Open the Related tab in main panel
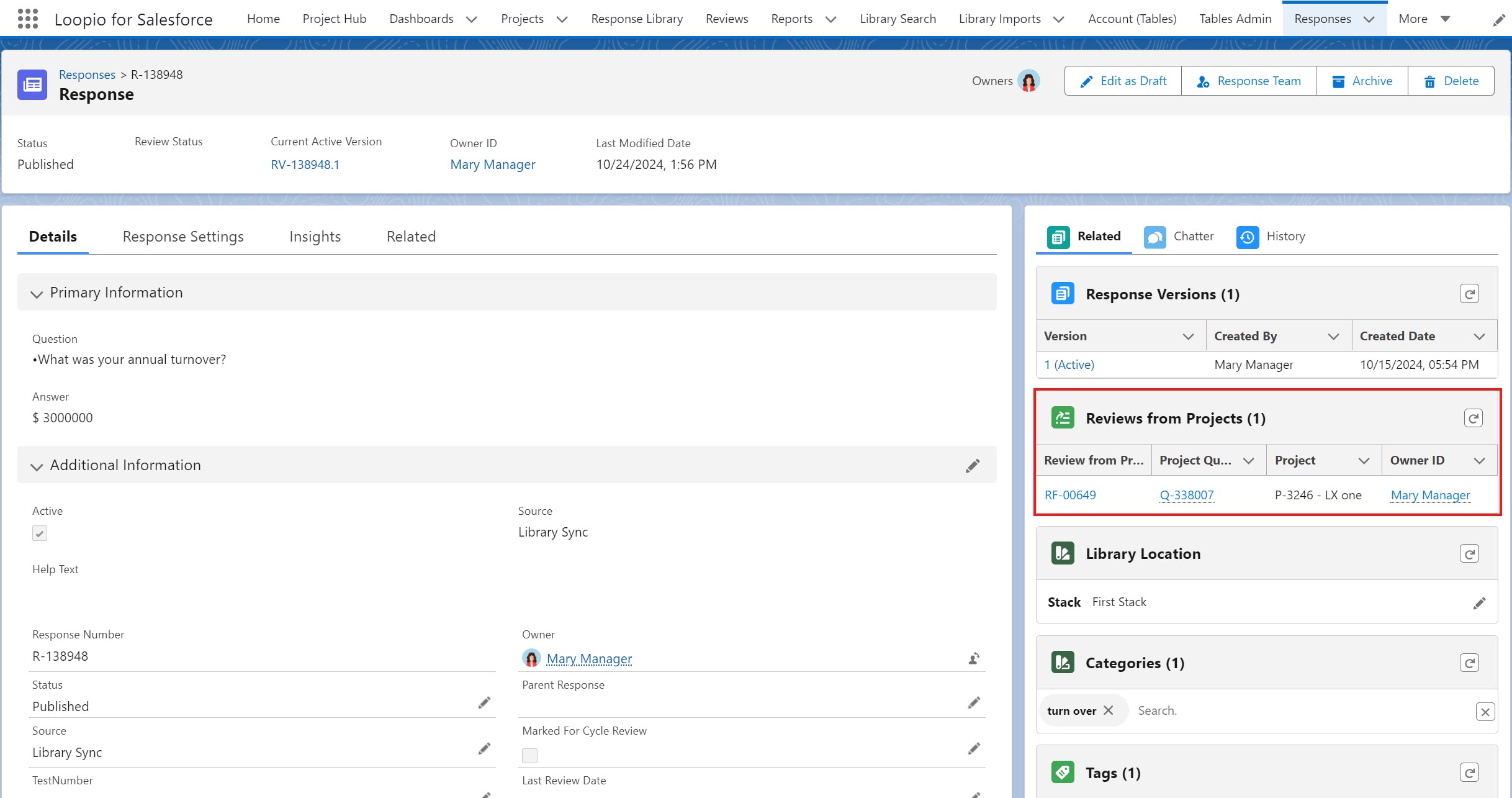Viewport: 1512px width, 798px height. (411, 237)
